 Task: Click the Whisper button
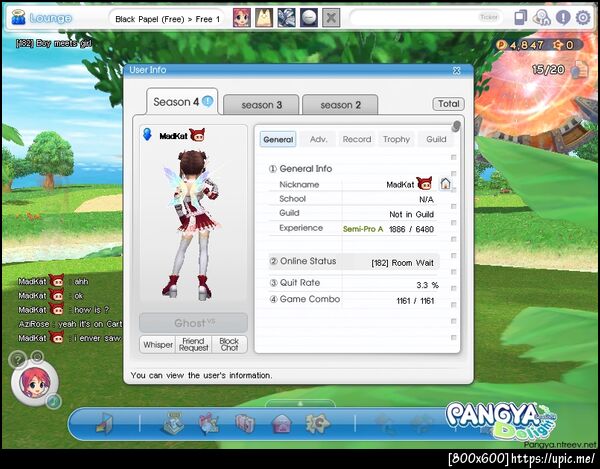pos(158,345)
